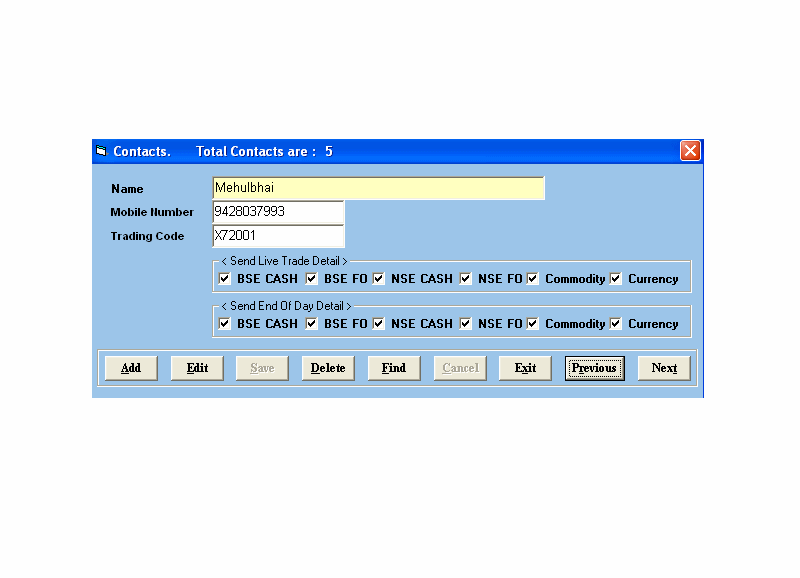800x578 pixels.
Task: Go to the Previous contact
Action: point(594,368)
